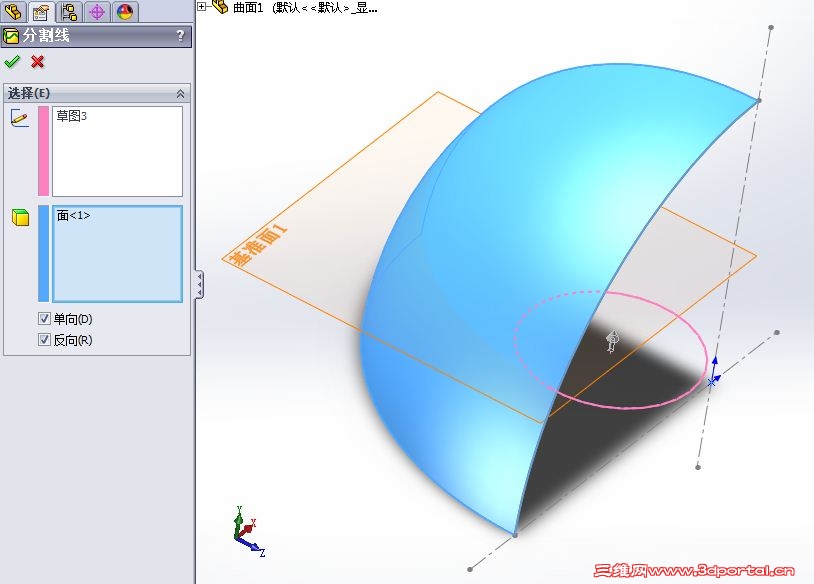The height and width of the screenshot is (584, 814).
Task: Open the DimXpertManager tab
Action: [x=97, y=11]
